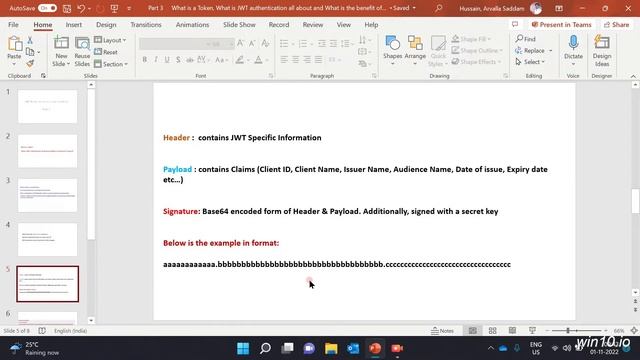This screenshot has height=360, width=640.
Task: Apply bullet list
Action: pos(284,43)
